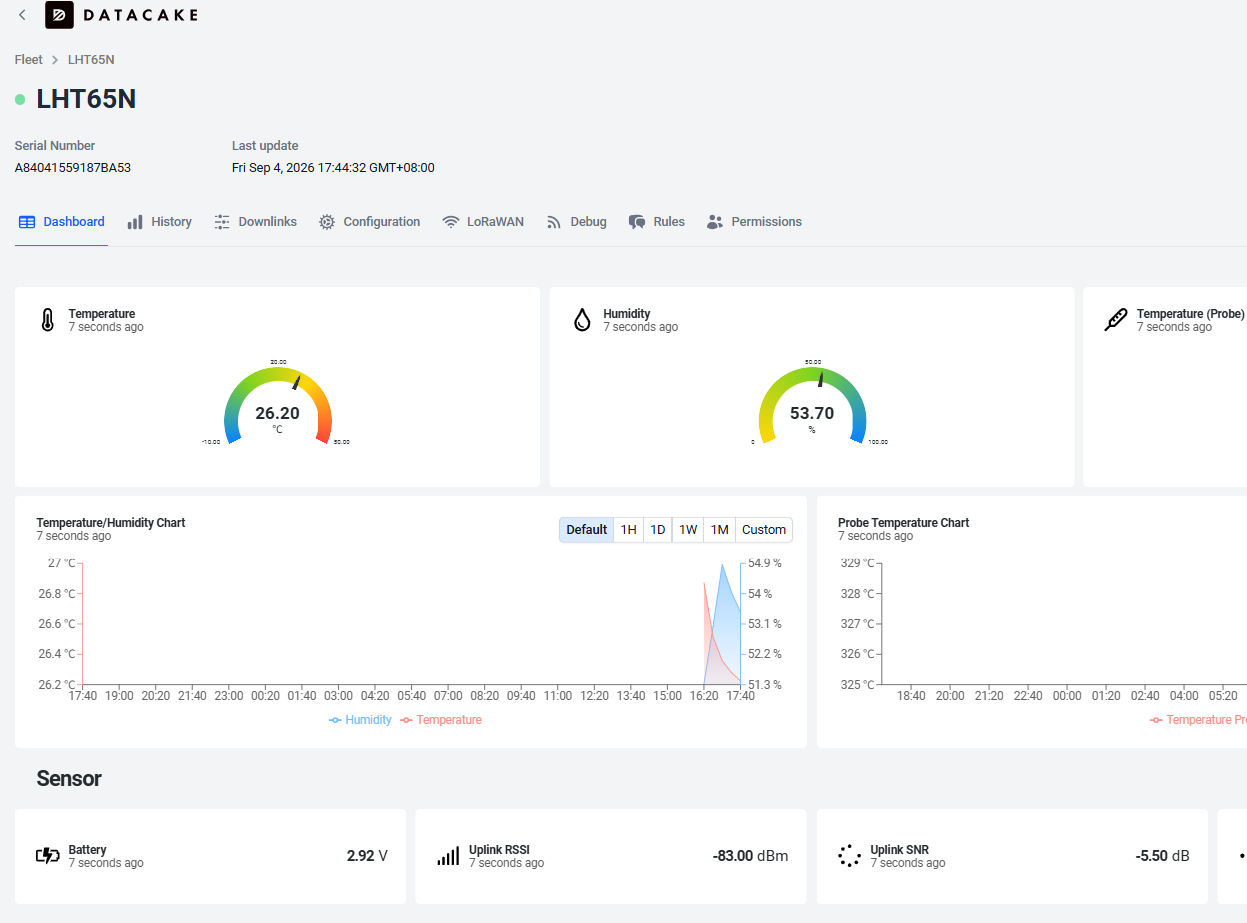Click the Temperature/Humidity Chart title
The height and width of the screenshot is (923, 1247).
pyautogui.click(x=111, y=523)
